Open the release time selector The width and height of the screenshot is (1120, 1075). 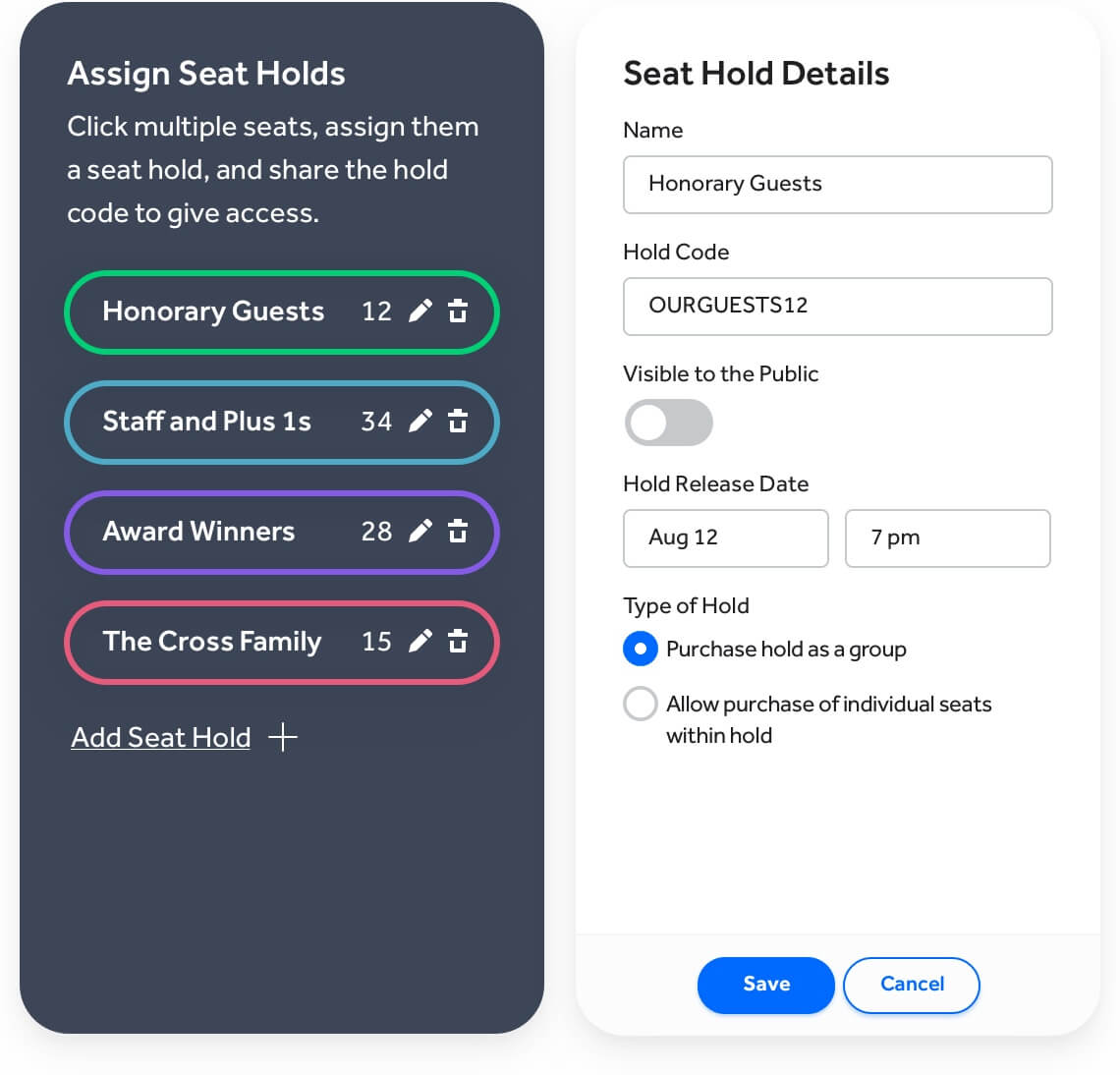(x=947, y=538)
